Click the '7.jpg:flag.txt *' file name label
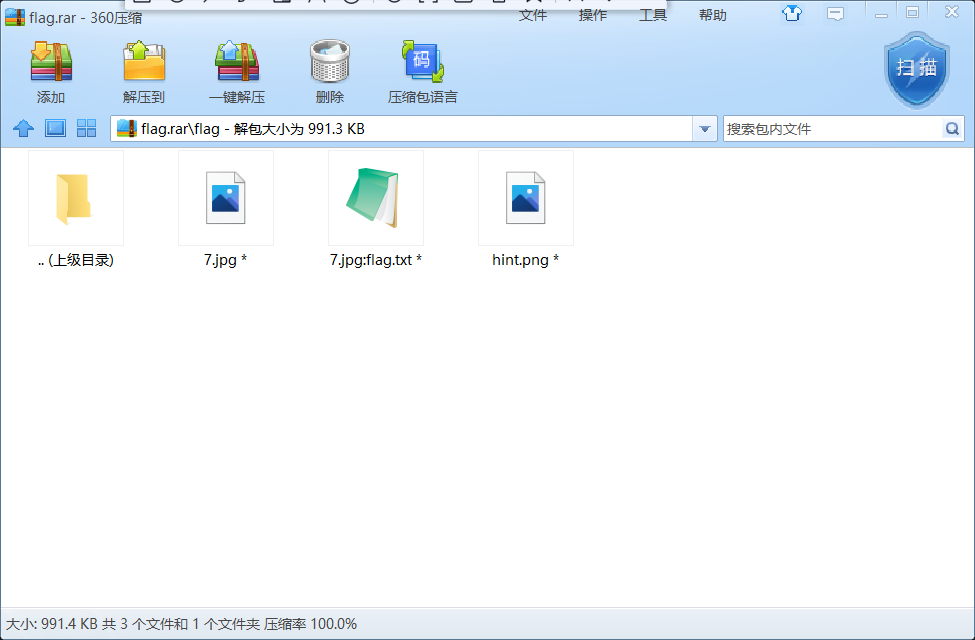Image resolution: width=975 pixels, height=640 pixels. [376, 260]
